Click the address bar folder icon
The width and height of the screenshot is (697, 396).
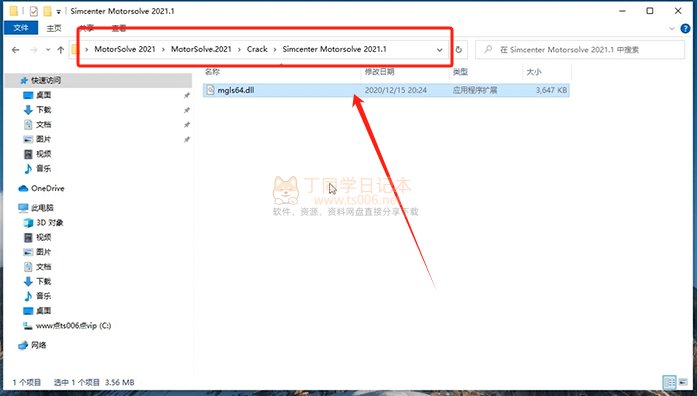pos(75,49)
